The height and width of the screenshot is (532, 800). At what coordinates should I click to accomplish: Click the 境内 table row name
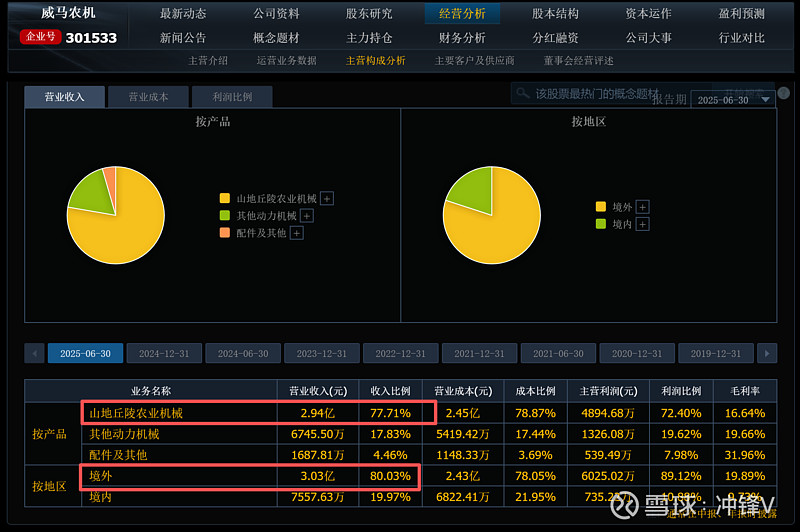tap(101, 497)
